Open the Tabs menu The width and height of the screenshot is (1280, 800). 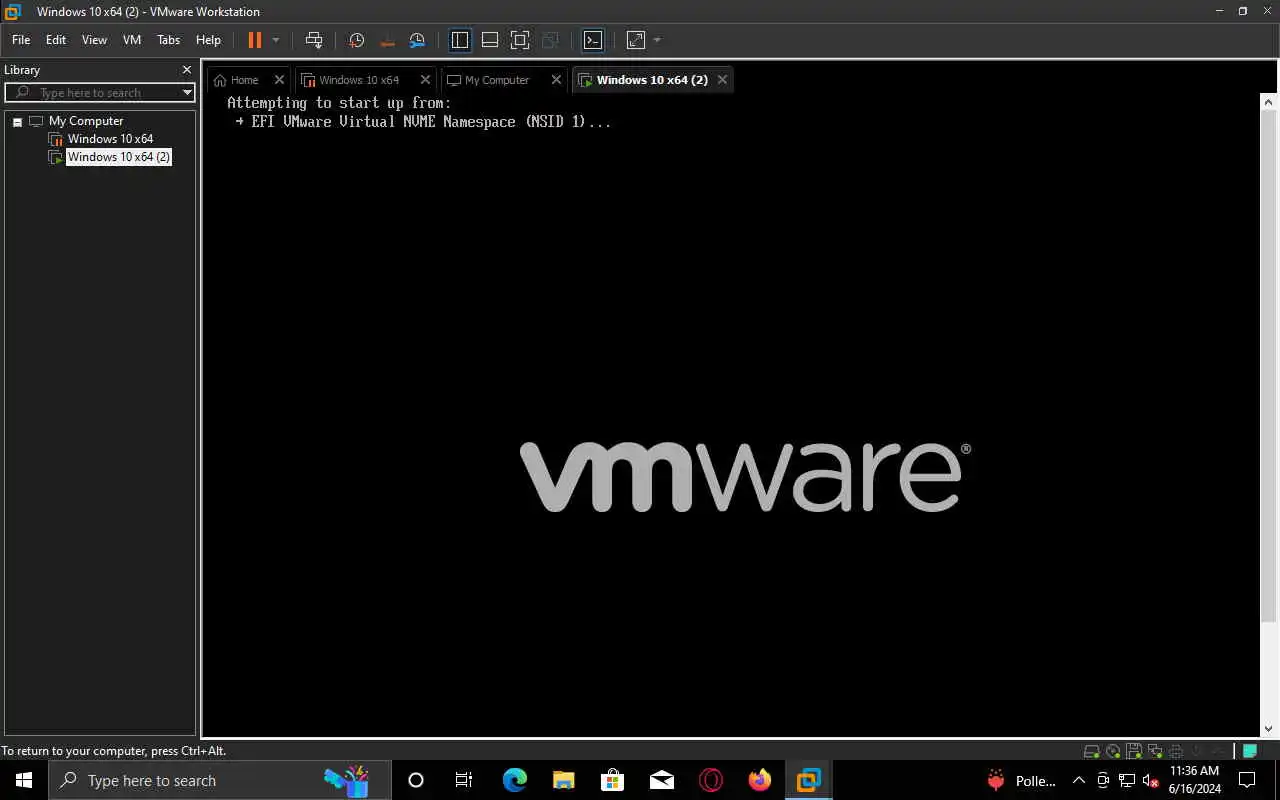pos(169,40)
